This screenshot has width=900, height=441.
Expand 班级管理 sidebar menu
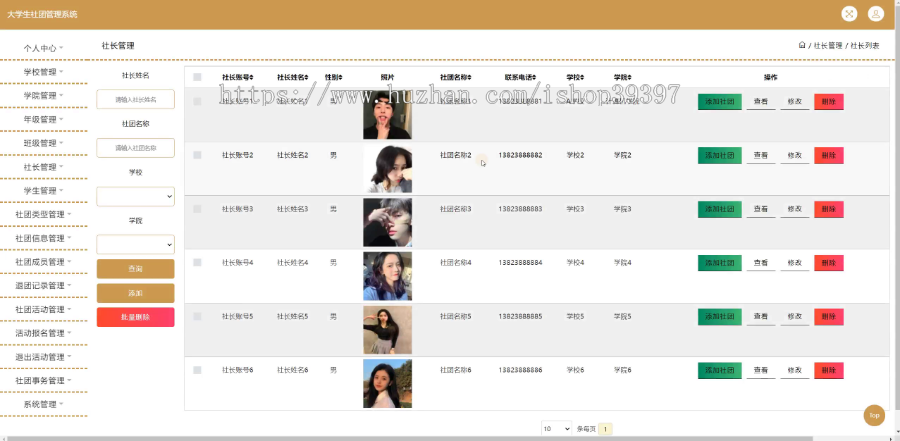(44, 143)
